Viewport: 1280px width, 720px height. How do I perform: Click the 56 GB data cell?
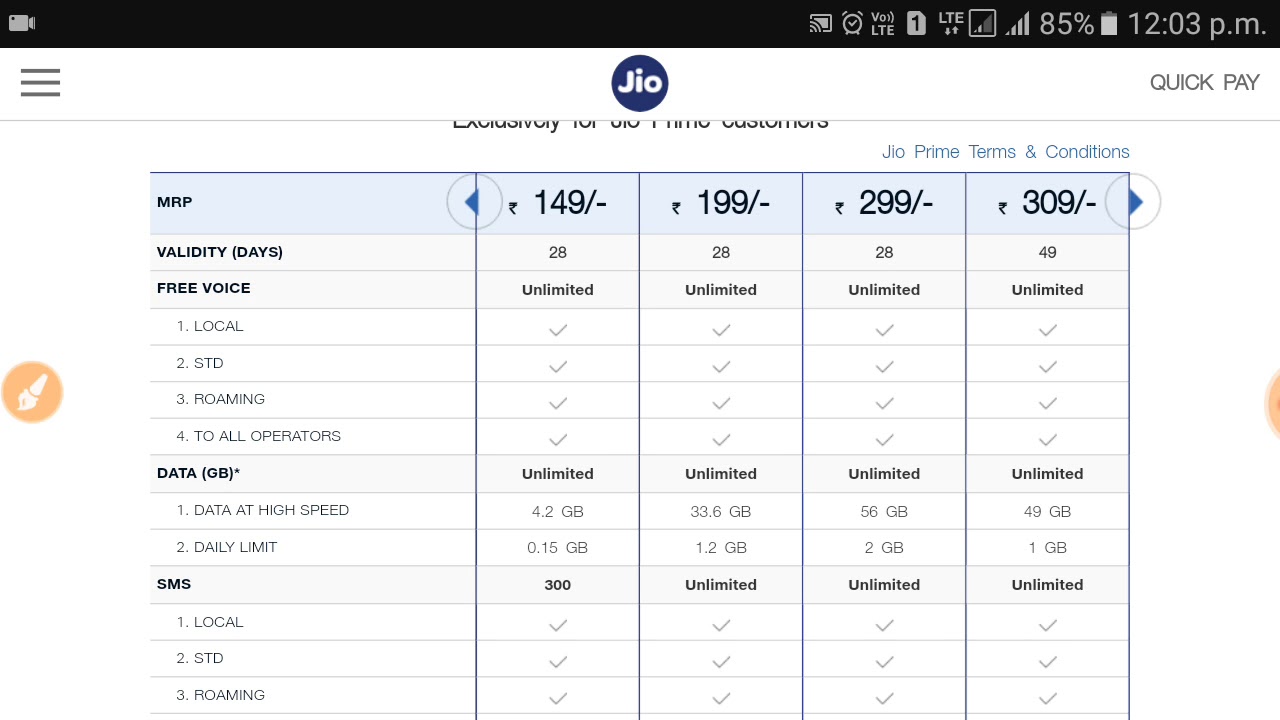point(884,511)
